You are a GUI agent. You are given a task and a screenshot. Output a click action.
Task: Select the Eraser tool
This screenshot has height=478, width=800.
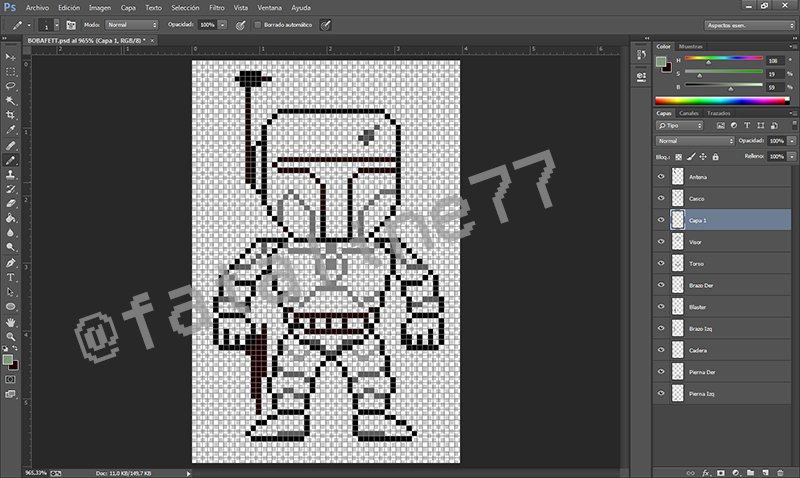pos(10,203)
